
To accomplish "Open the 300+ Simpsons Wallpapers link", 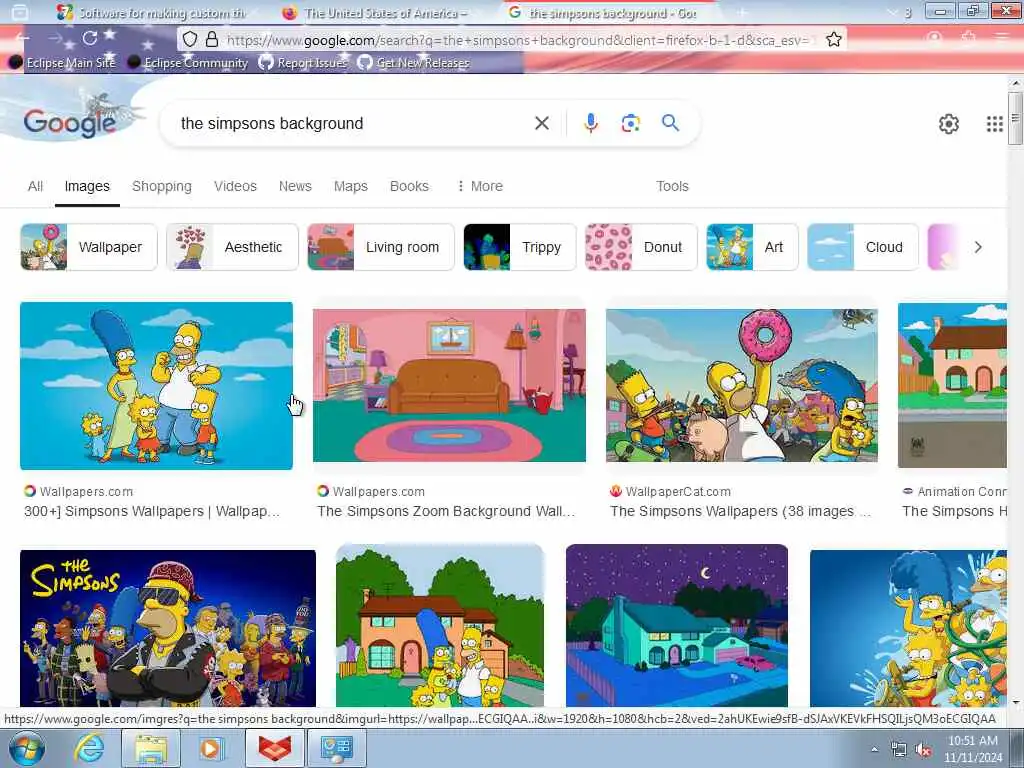I will click(x=152, y=511).
